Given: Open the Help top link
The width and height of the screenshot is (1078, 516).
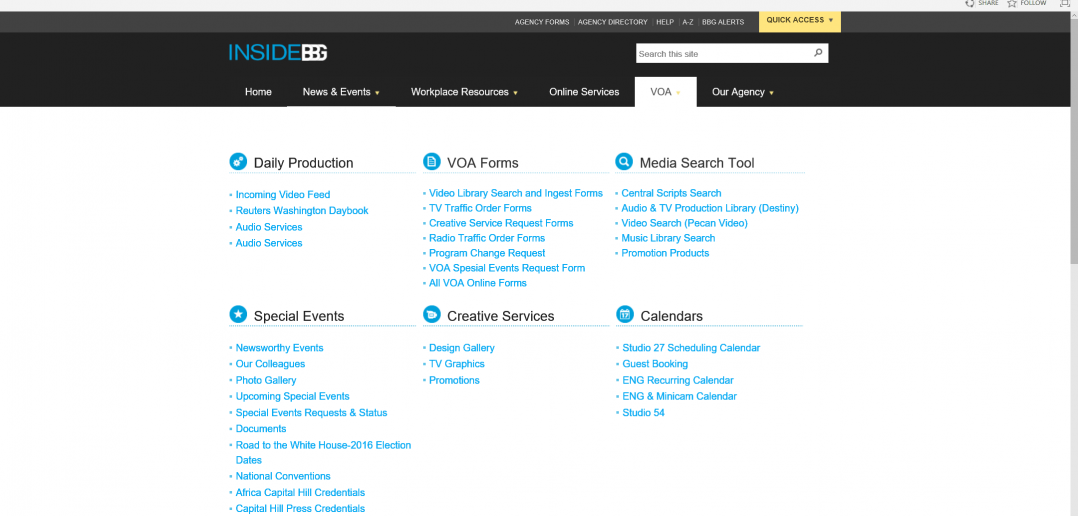Looking at the screenshot, I should coord(665,22).
